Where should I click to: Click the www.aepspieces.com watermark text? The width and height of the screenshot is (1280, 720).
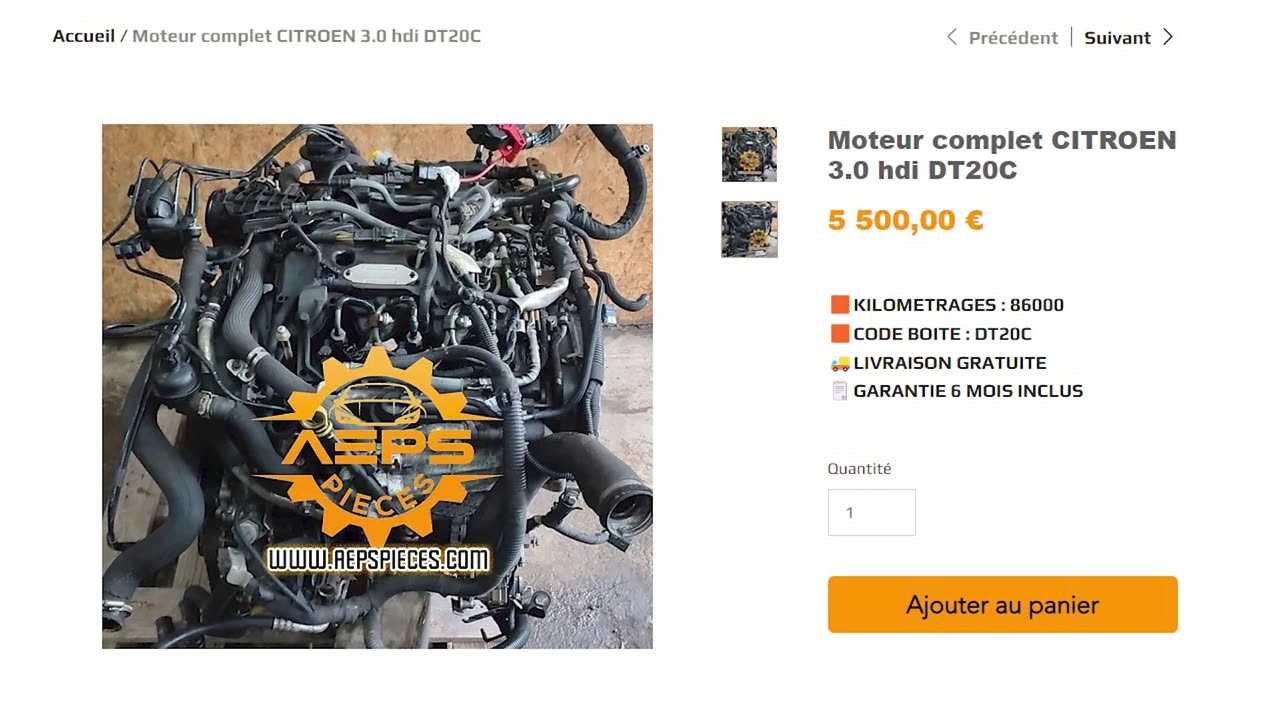point(378,560)
